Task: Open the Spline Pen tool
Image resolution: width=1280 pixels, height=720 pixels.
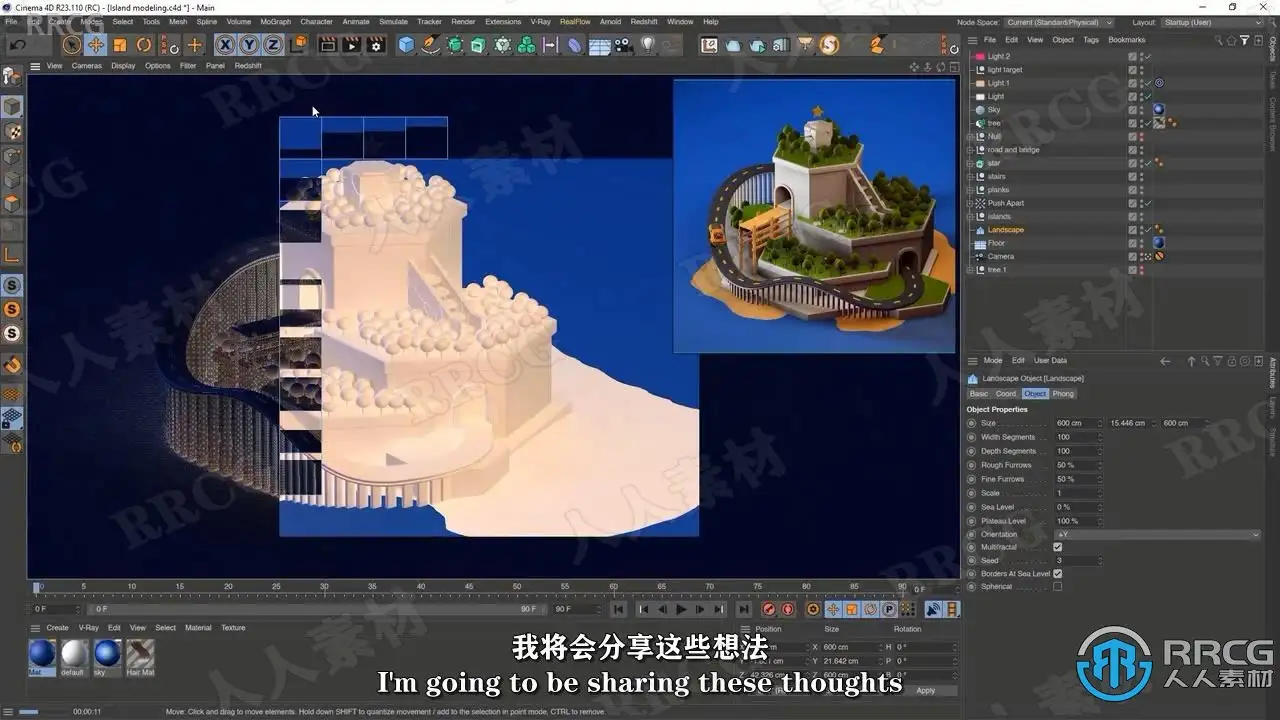Action: [x=431, y=44]
